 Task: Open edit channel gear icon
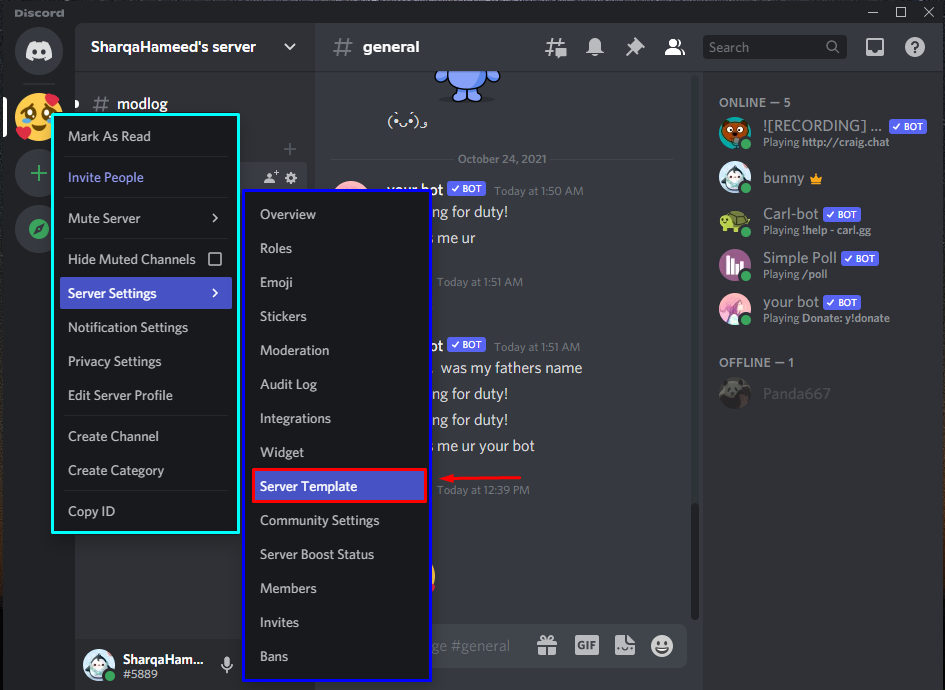point(291,178)
